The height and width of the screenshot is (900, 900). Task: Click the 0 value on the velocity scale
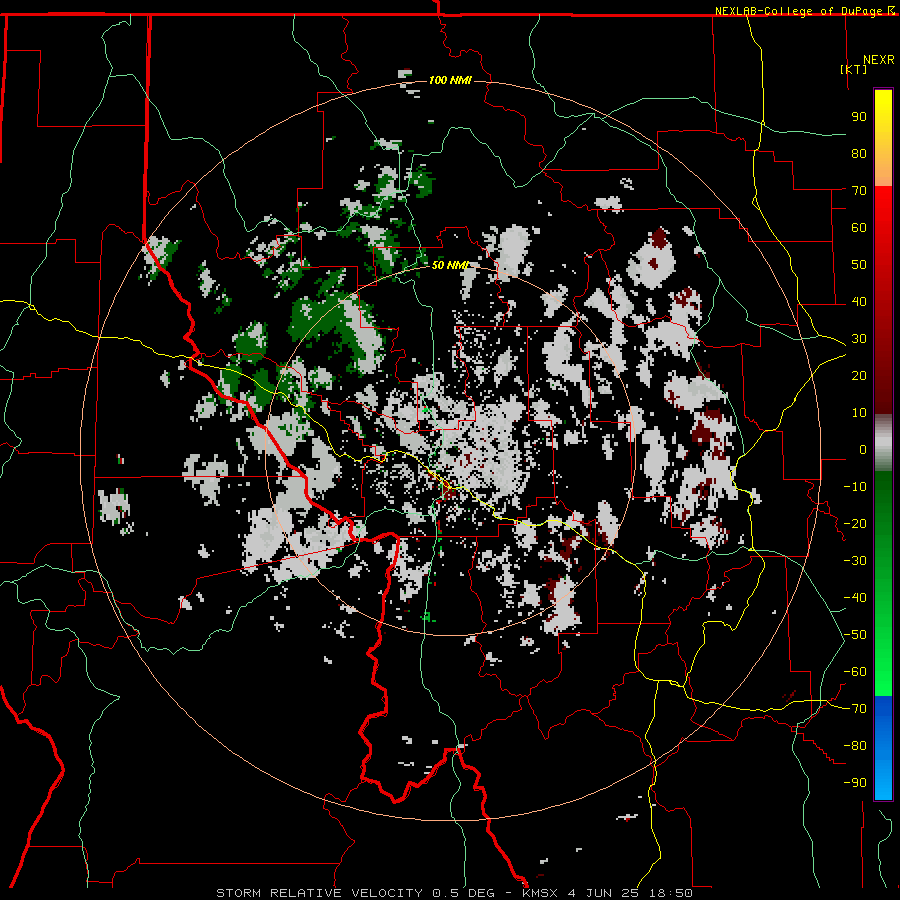pos(863,449)
